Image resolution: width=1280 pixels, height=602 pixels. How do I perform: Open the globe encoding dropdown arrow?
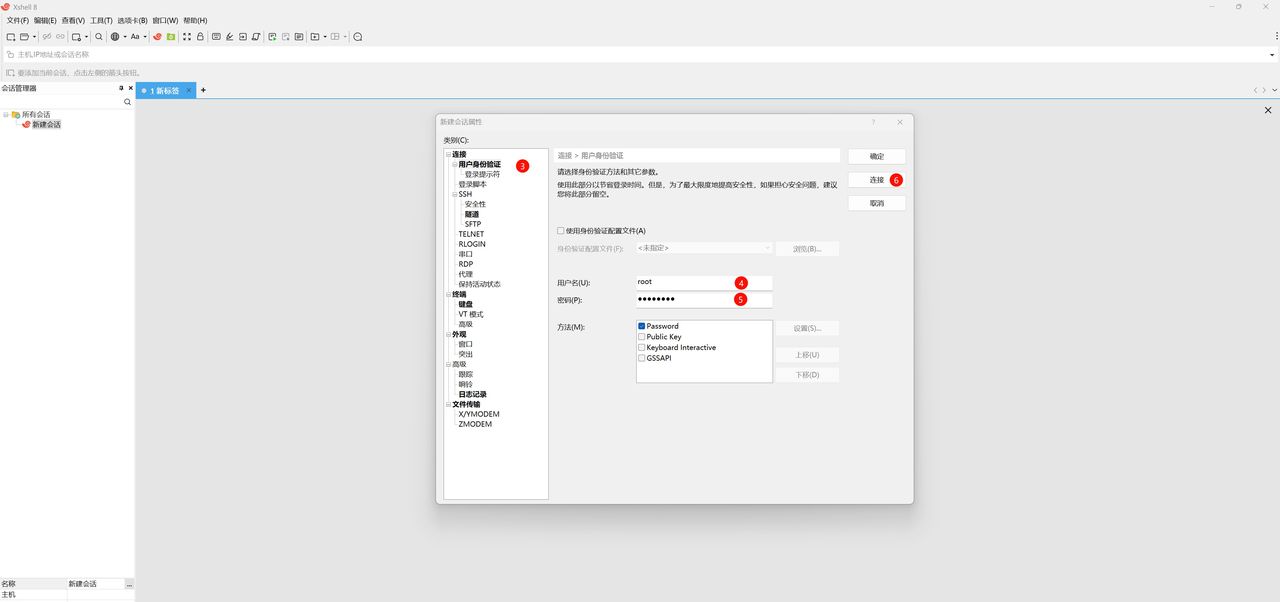(125, 37)
